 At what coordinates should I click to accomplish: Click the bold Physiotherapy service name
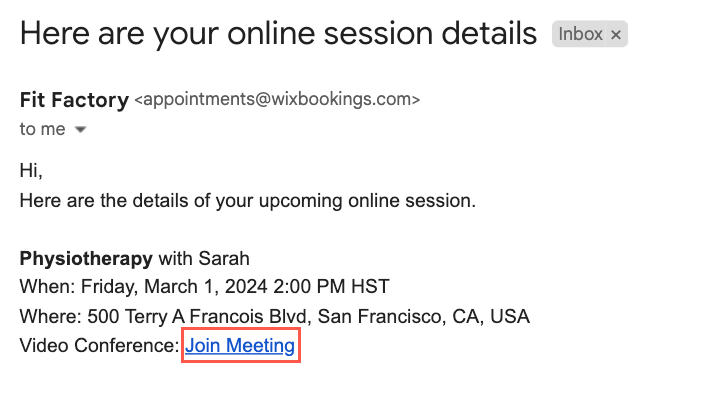click(x=86, y=259)
